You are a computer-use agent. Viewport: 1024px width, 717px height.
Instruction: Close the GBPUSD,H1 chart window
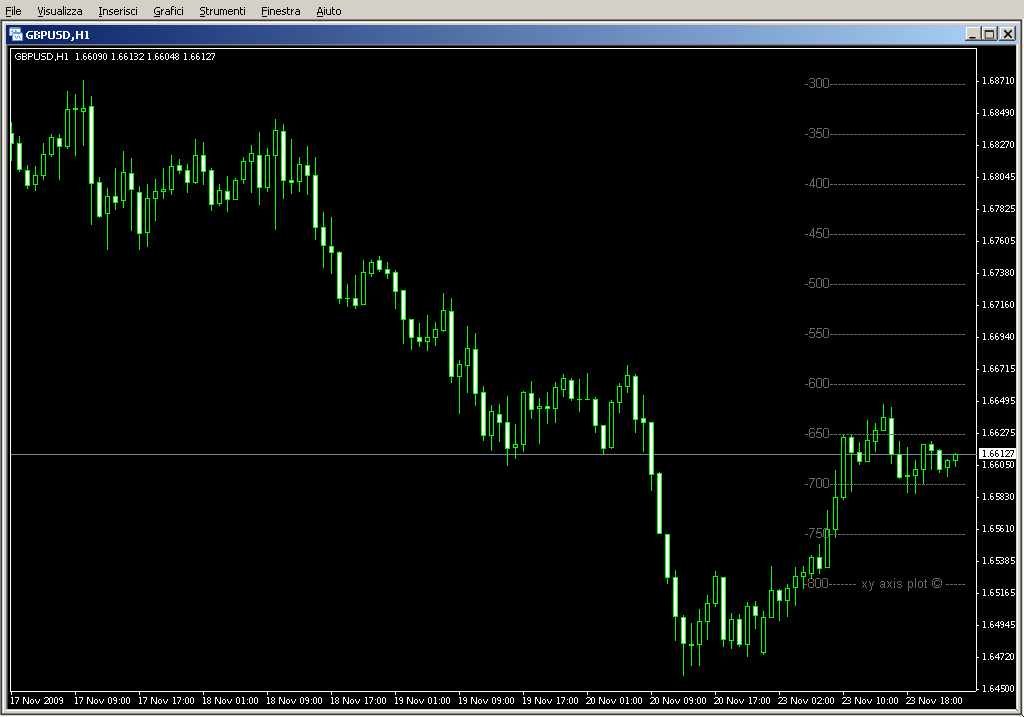click(1008, 34)
